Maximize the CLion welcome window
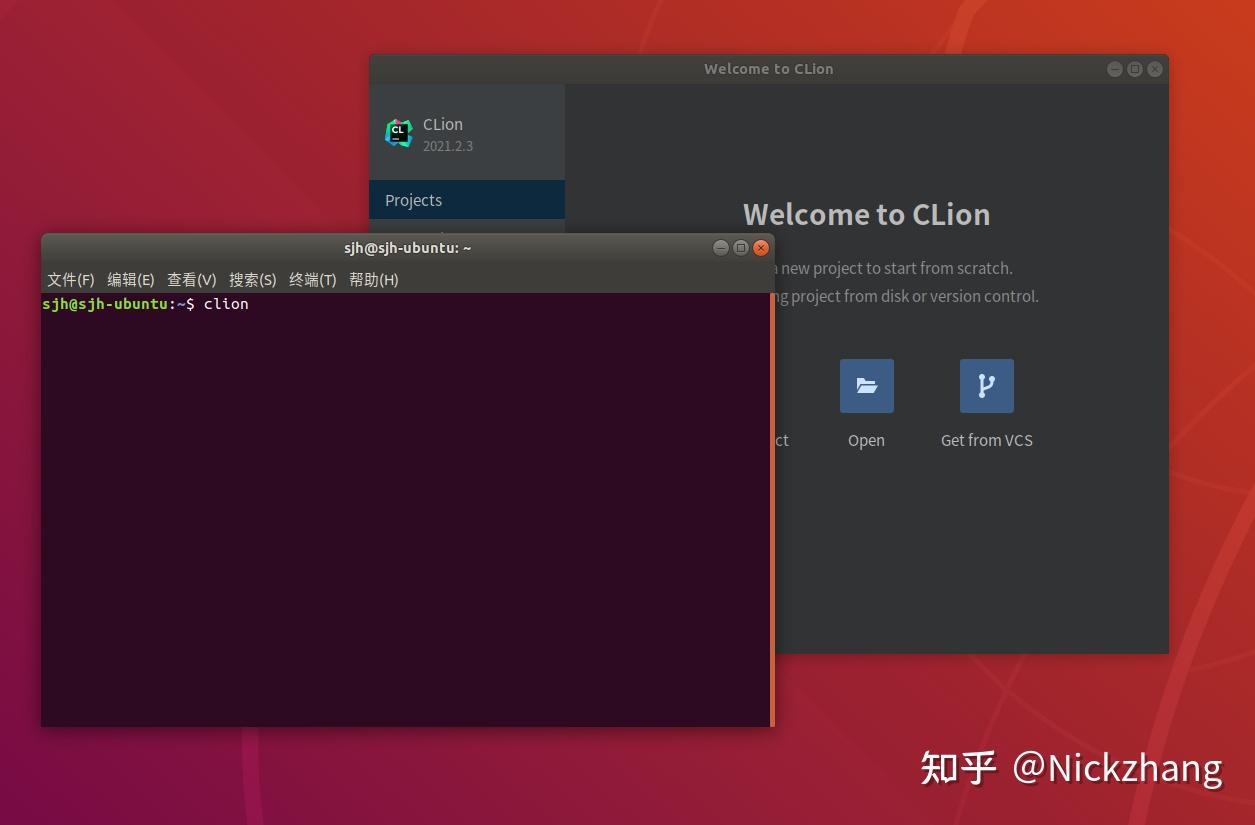The image size is (1255, 825). click(x=1135, y=69)
